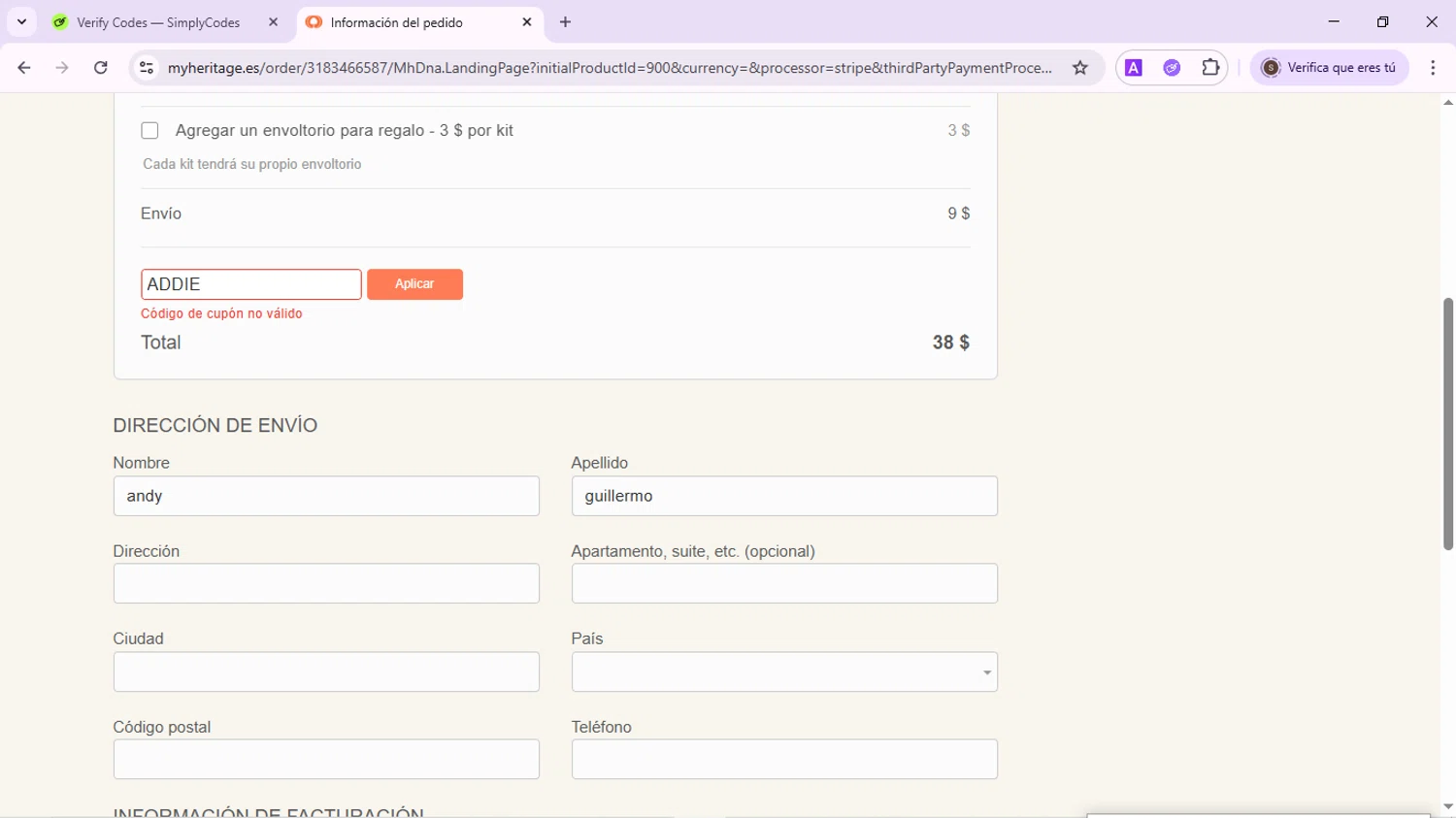Open site information icon in address bar
Screen dimensions: 1456x818
pyautogui.click(x=147, y=68)
